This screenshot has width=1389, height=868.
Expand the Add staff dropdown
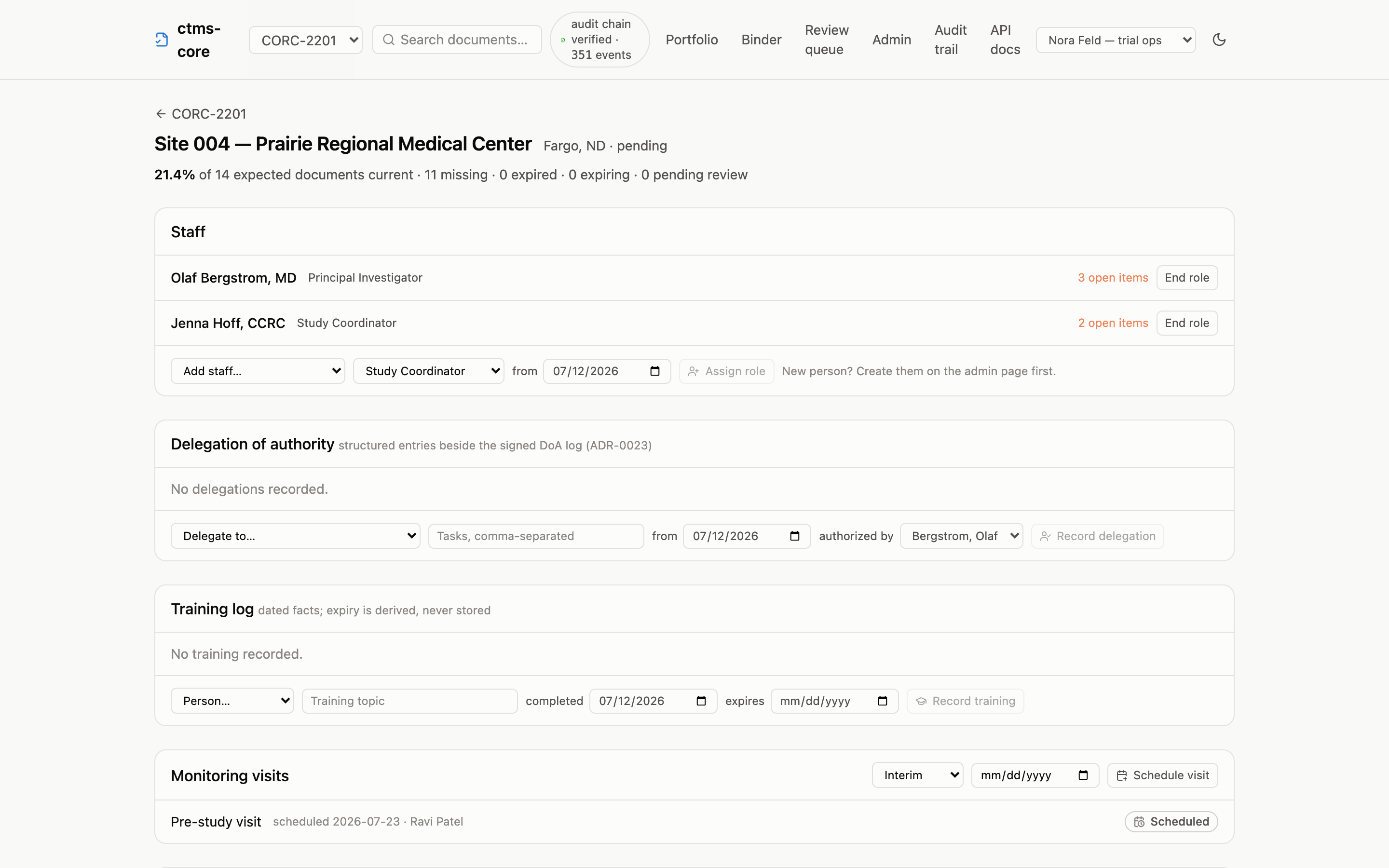coord(258,371)
